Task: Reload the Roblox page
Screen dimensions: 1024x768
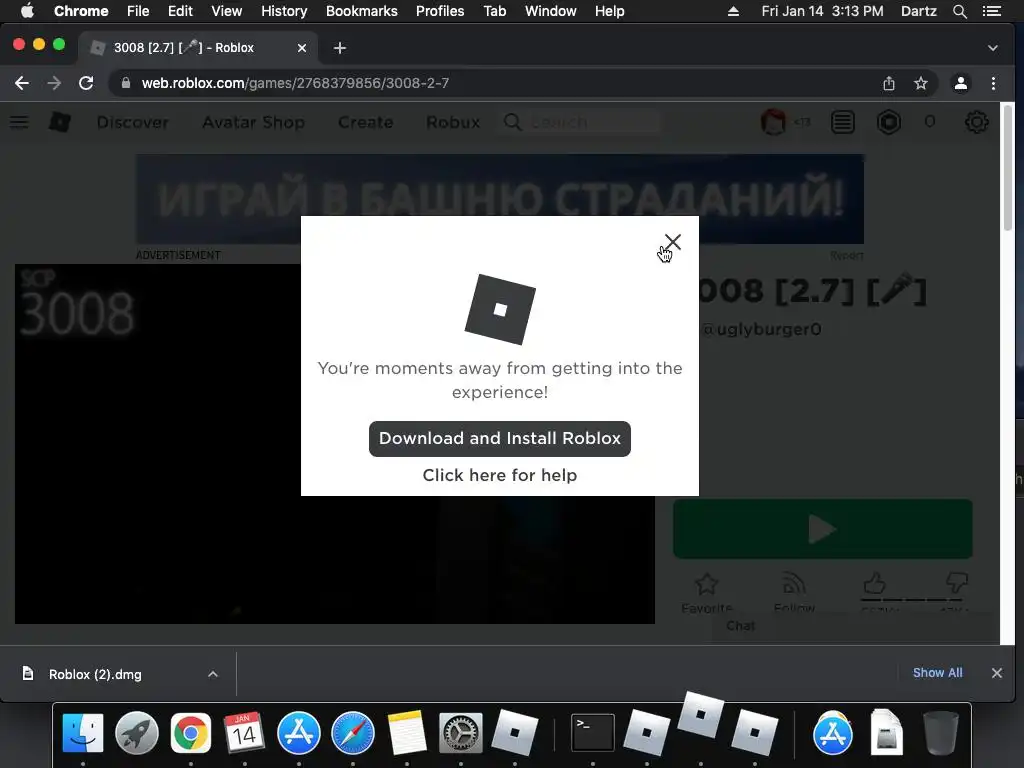Action: click(x=86, y=83)
